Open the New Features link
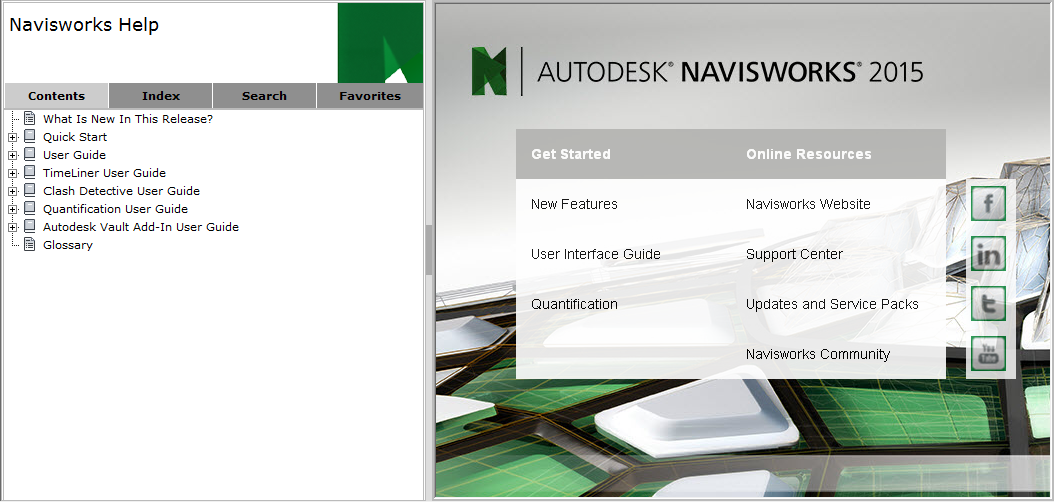 (x=574, y=204)
